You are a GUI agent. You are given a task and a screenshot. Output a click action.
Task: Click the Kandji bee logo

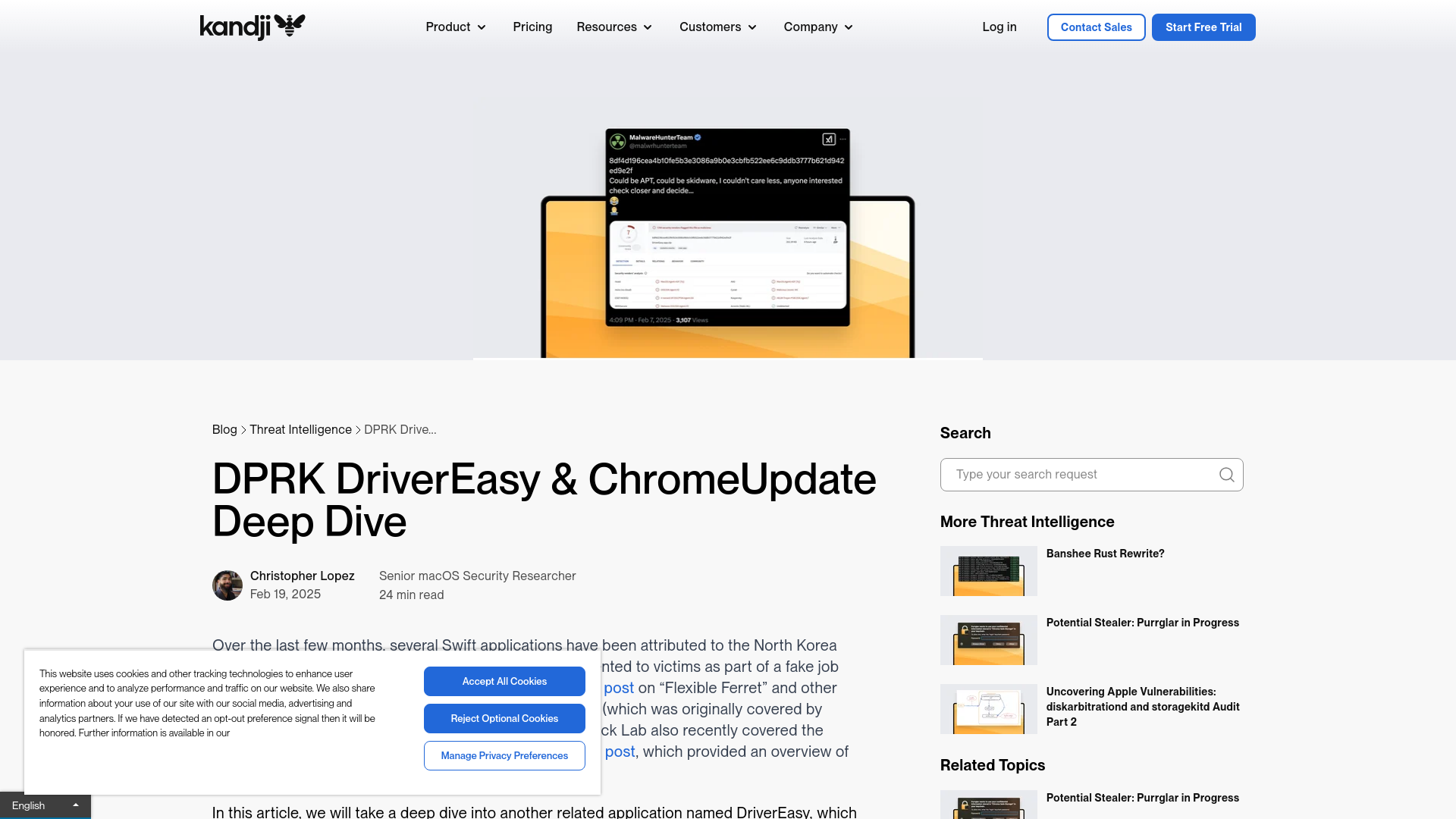click(253, 27)
